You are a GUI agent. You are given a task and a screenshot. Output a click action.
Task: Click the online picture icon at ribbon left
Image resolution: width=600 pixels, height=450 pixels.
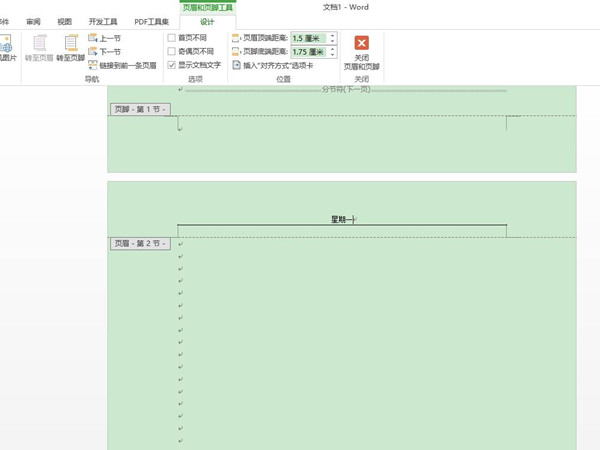tap(5, 45)
